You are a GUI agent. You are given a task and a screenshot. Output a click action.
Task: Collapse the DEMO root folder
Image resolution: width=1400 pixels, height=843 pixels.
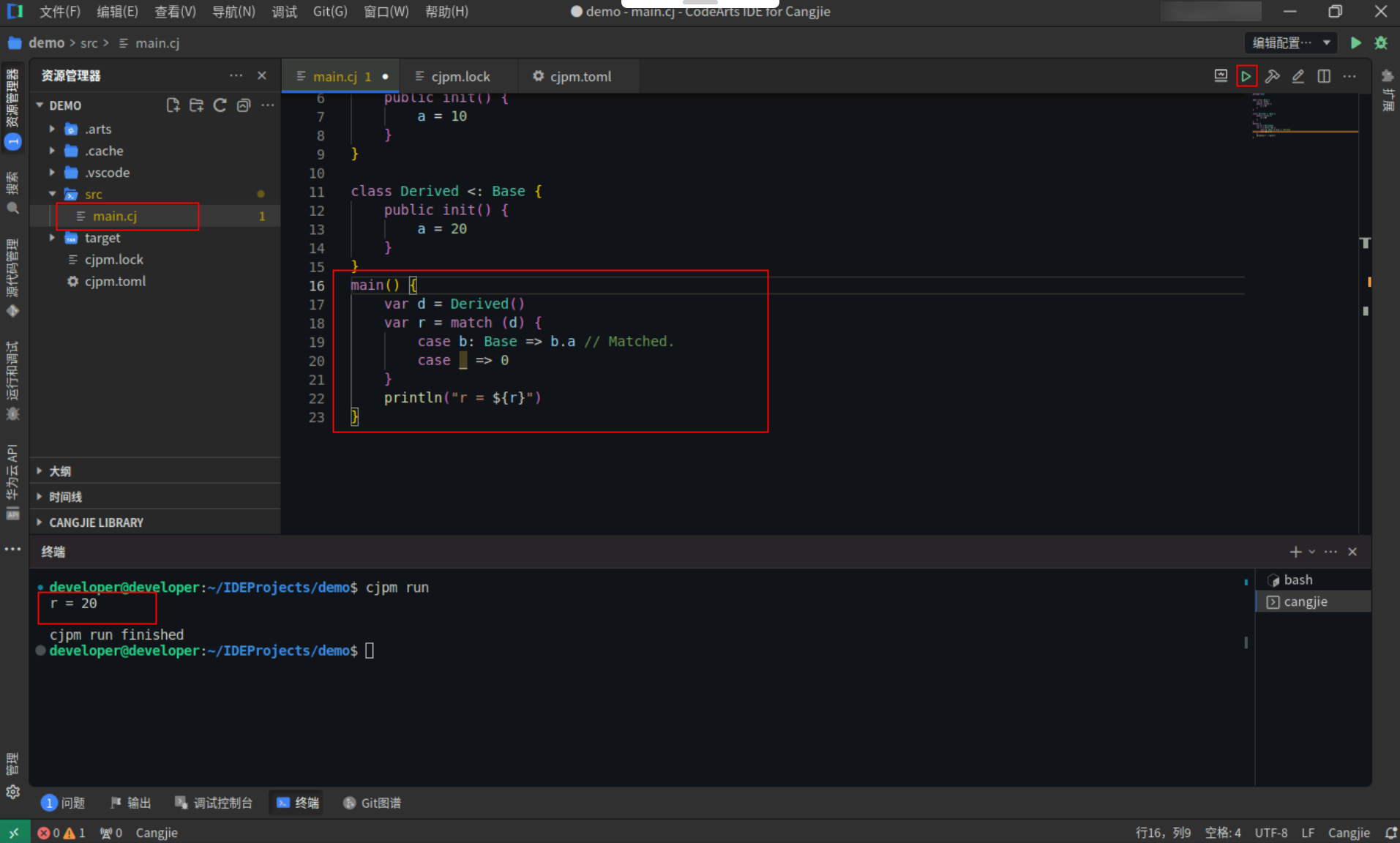tap(40, 105)
